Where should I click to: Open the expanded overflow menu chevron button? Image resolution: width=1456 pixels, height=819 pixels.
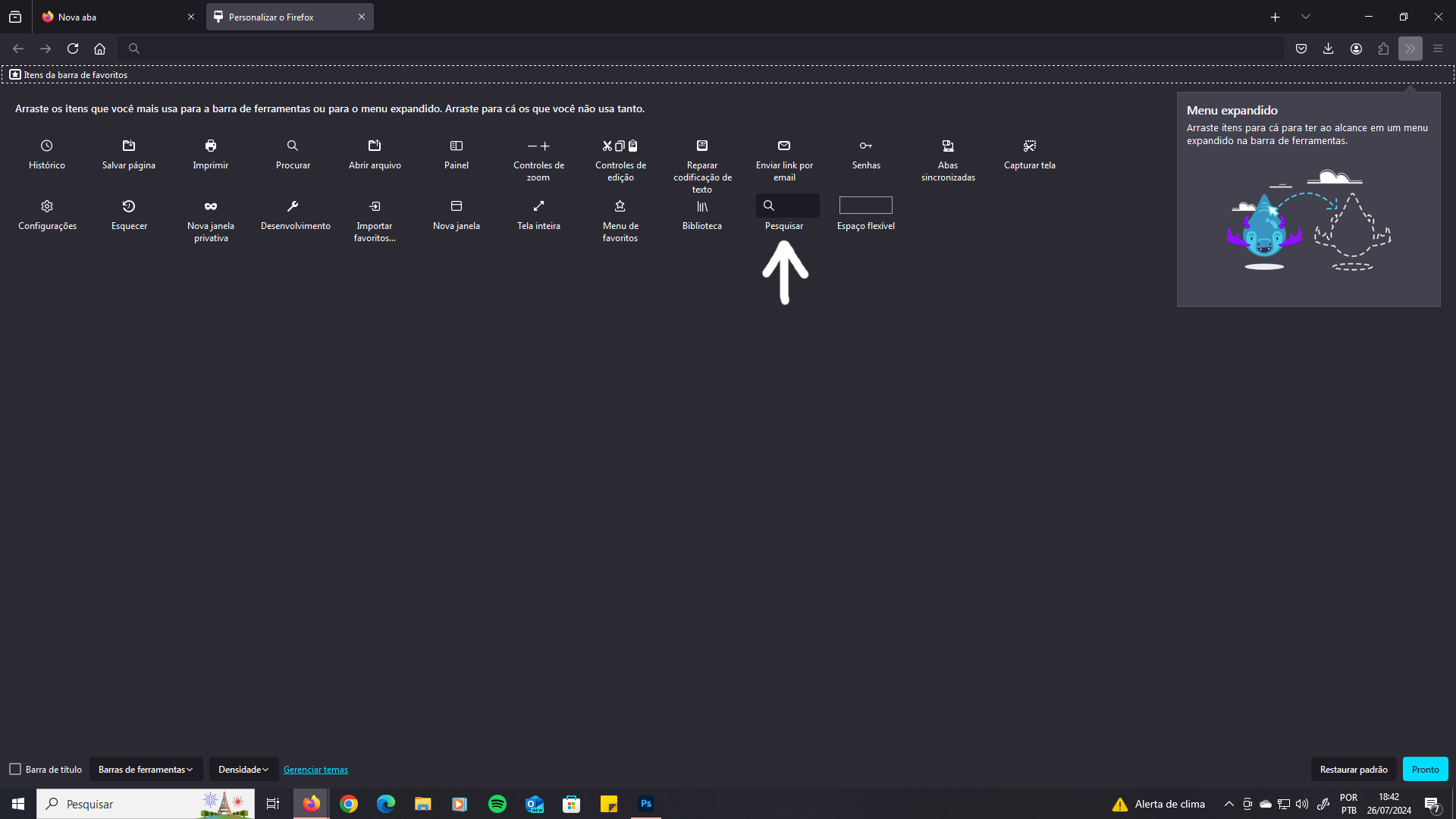(1410, 49)
